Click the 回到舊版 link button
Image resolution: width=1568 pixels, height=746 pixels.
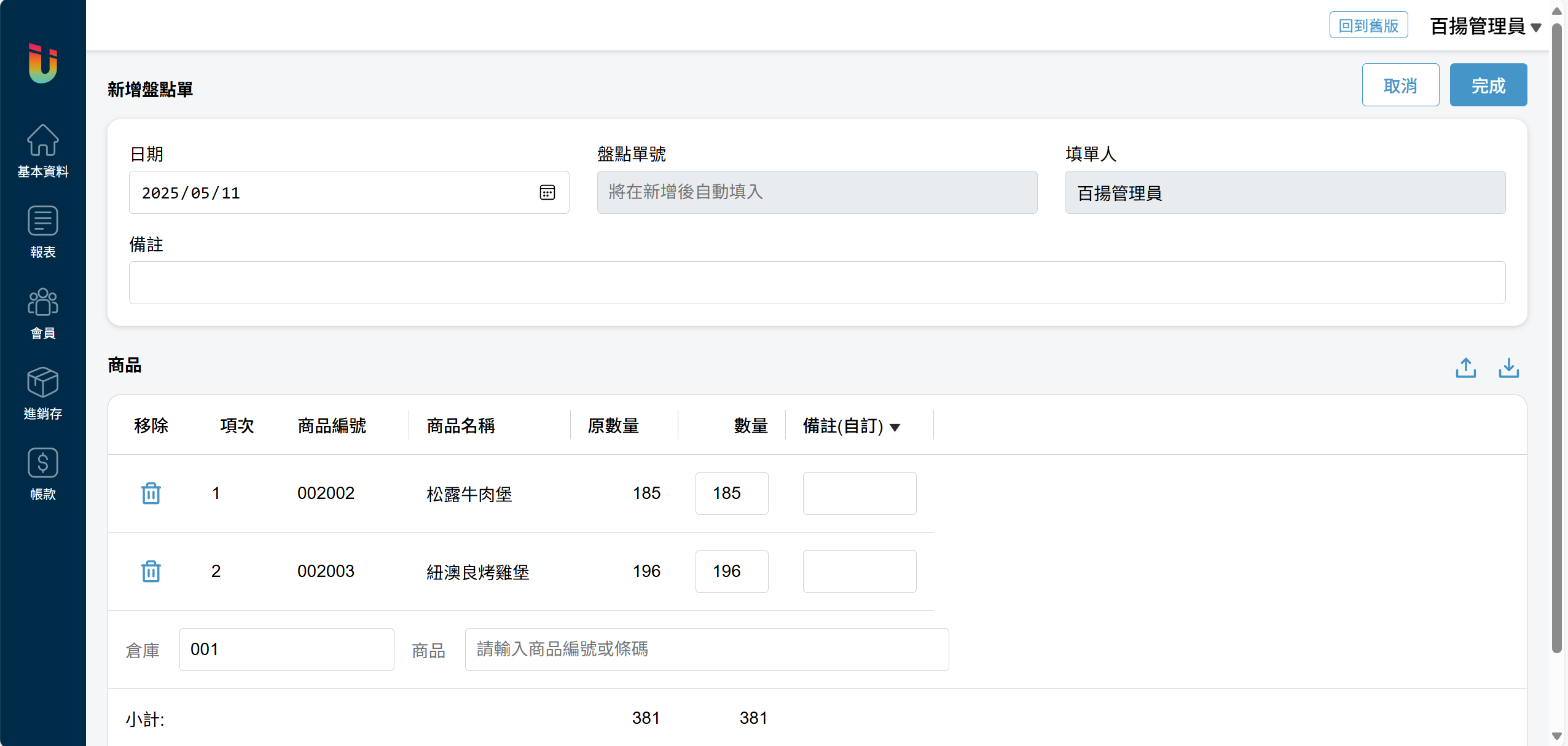[x=1368, y=25]
